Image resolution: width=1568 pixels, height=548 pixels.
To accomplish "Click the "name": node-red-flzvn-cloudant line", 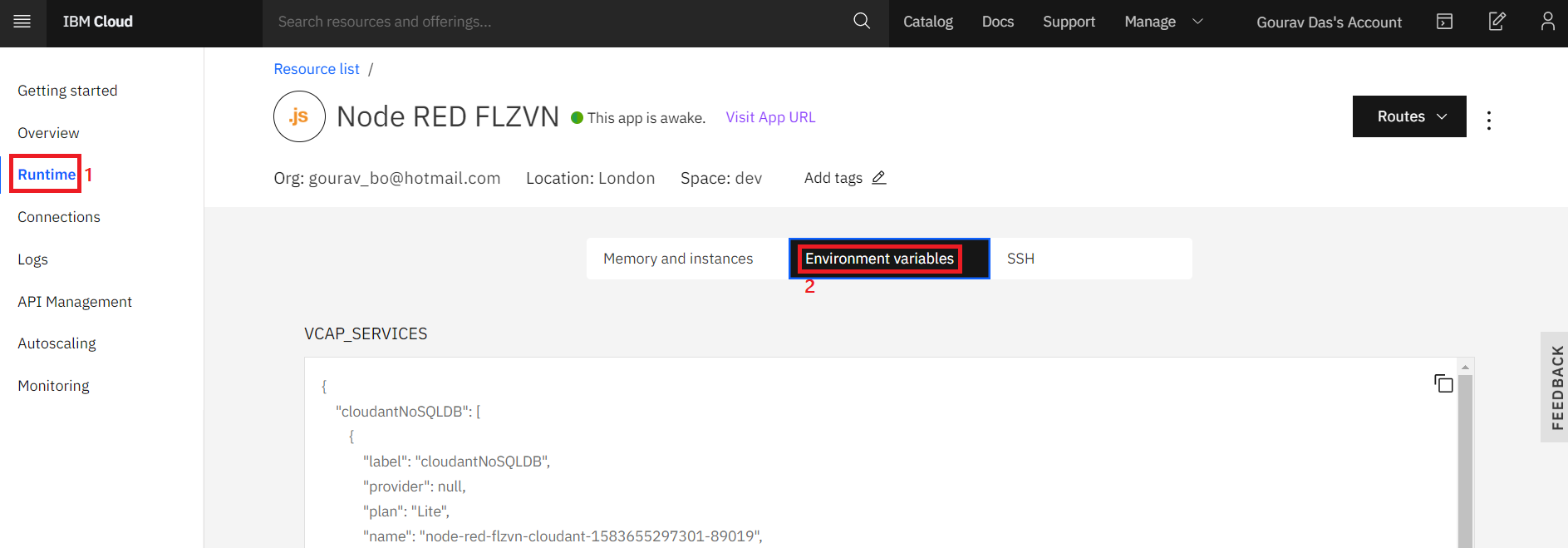I will tap(563, 536).
